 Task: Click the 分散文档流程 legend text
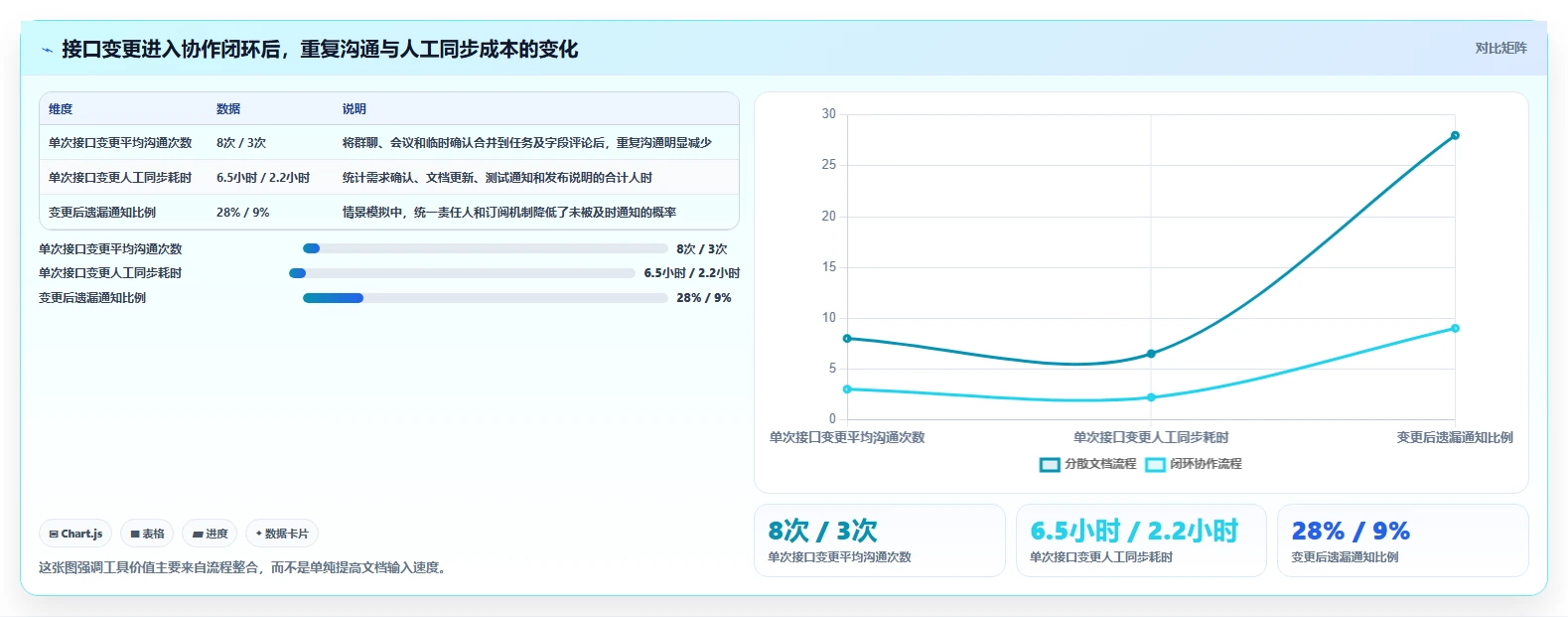[x=1100, y=464]
